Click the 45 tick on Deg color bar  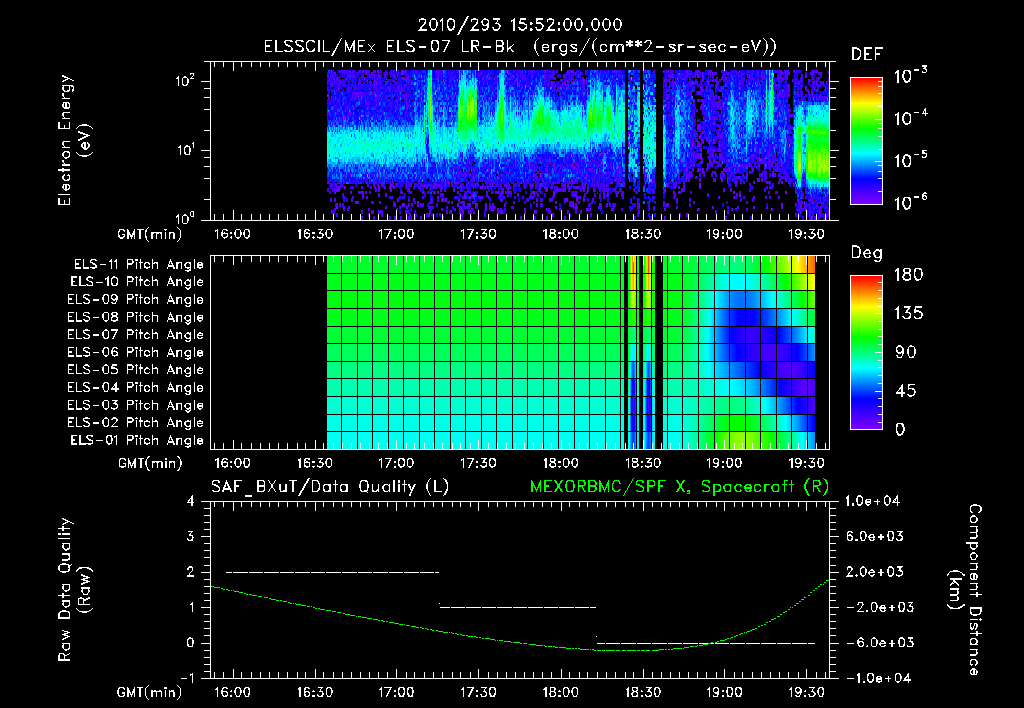tap(905, 391)
